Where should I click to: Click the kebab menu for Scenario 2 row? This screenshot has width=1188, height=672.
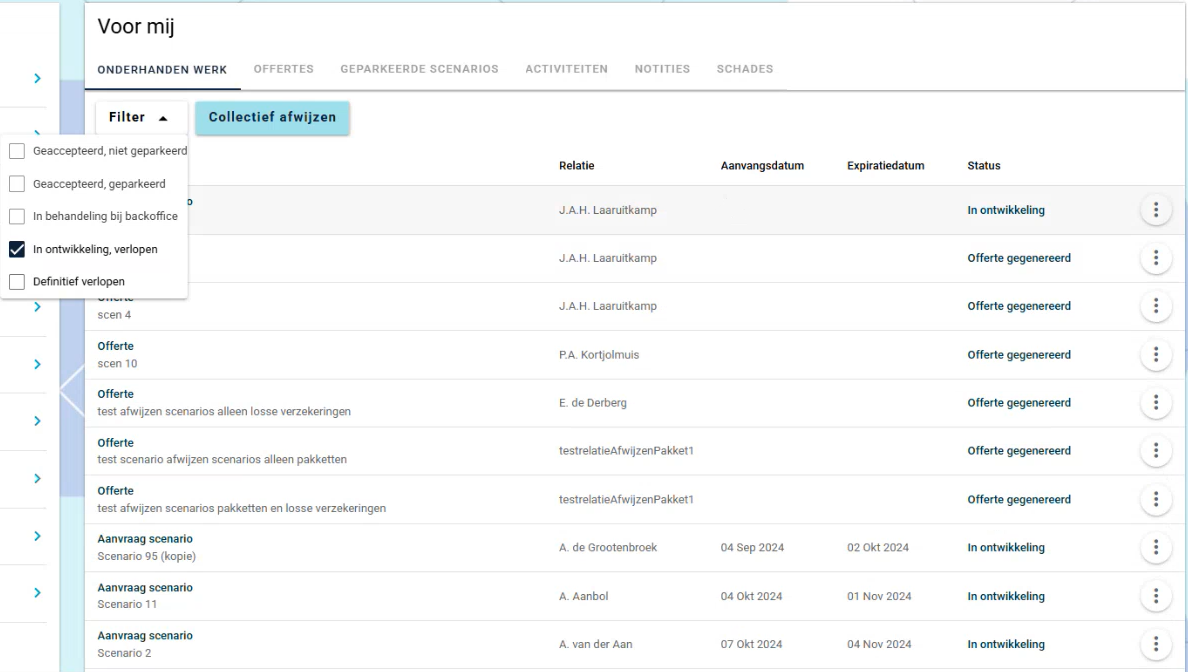pyautogui.click(x=1155, y=644)
